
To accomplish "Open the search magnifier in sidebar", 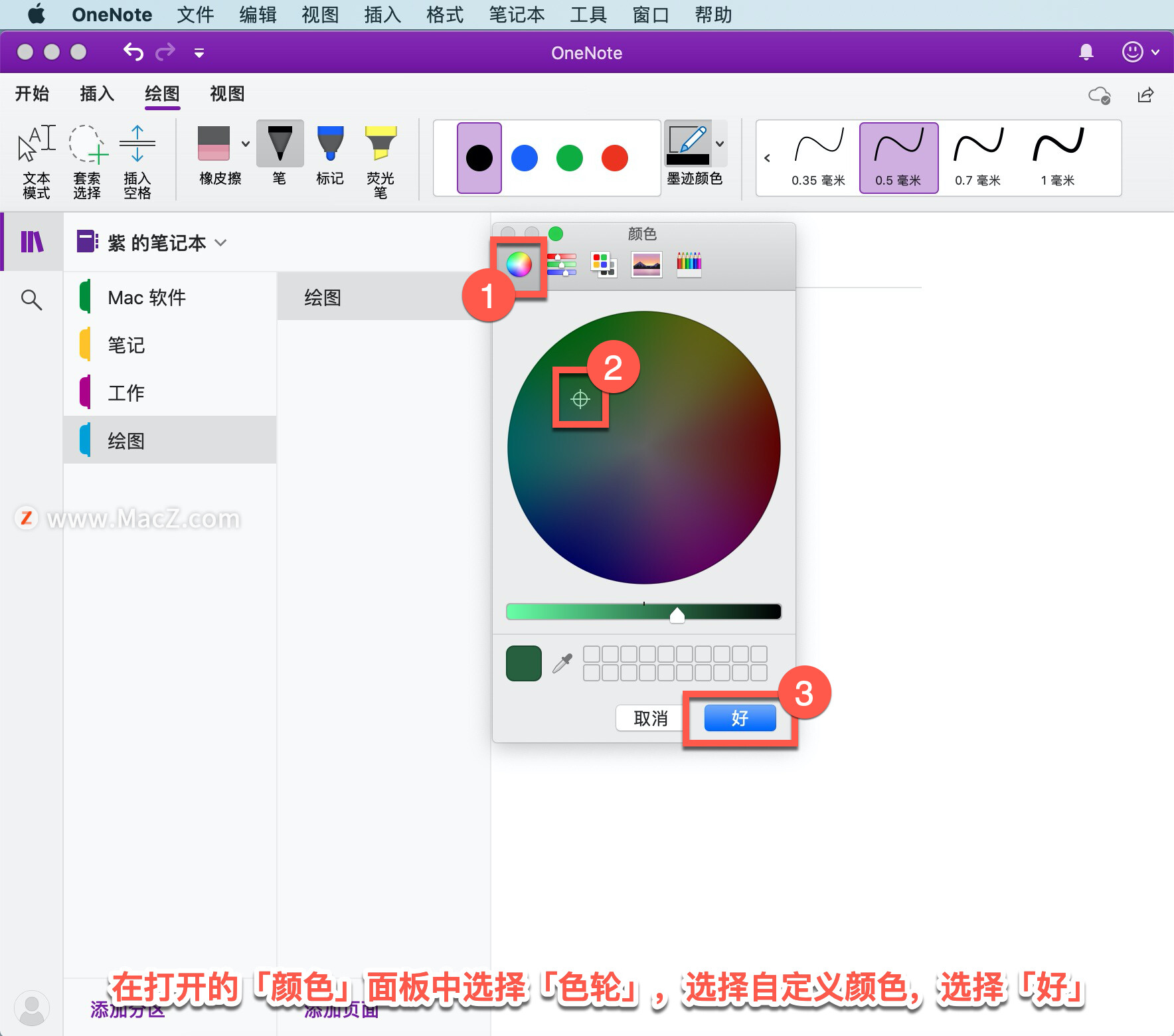I will click(31, 300).
